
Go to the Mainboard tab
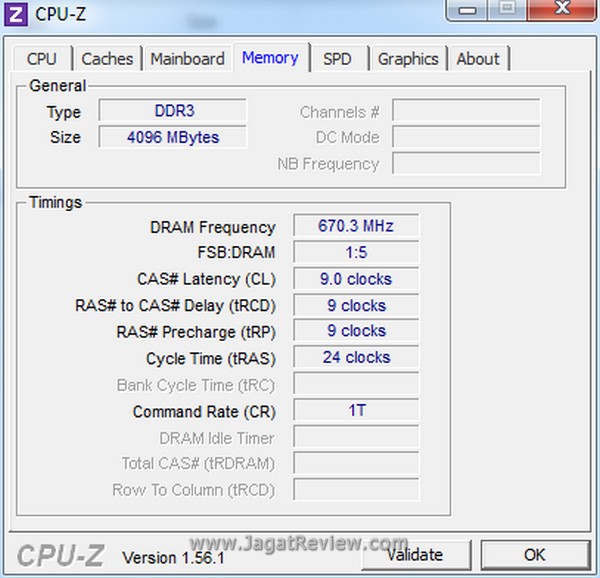click(x=188, y=59)
